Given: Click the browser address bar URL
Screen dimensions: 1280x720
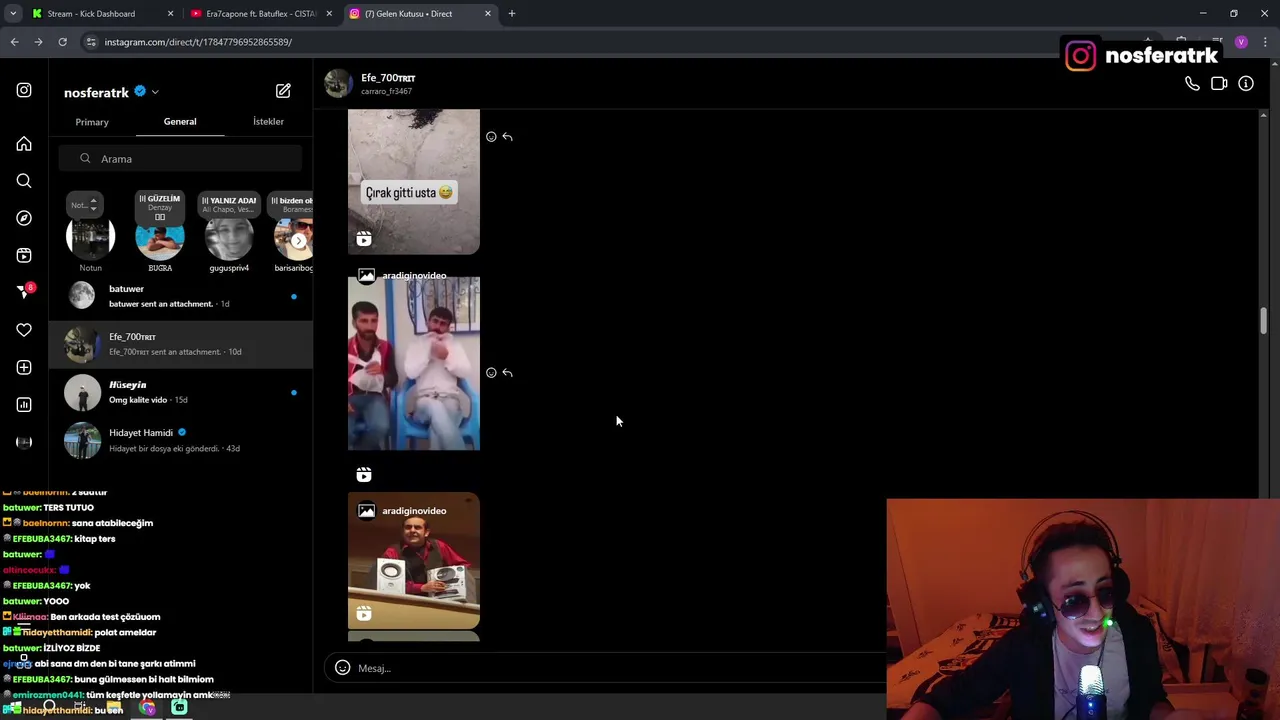Looking at the screenshot, I should (198, 42).
